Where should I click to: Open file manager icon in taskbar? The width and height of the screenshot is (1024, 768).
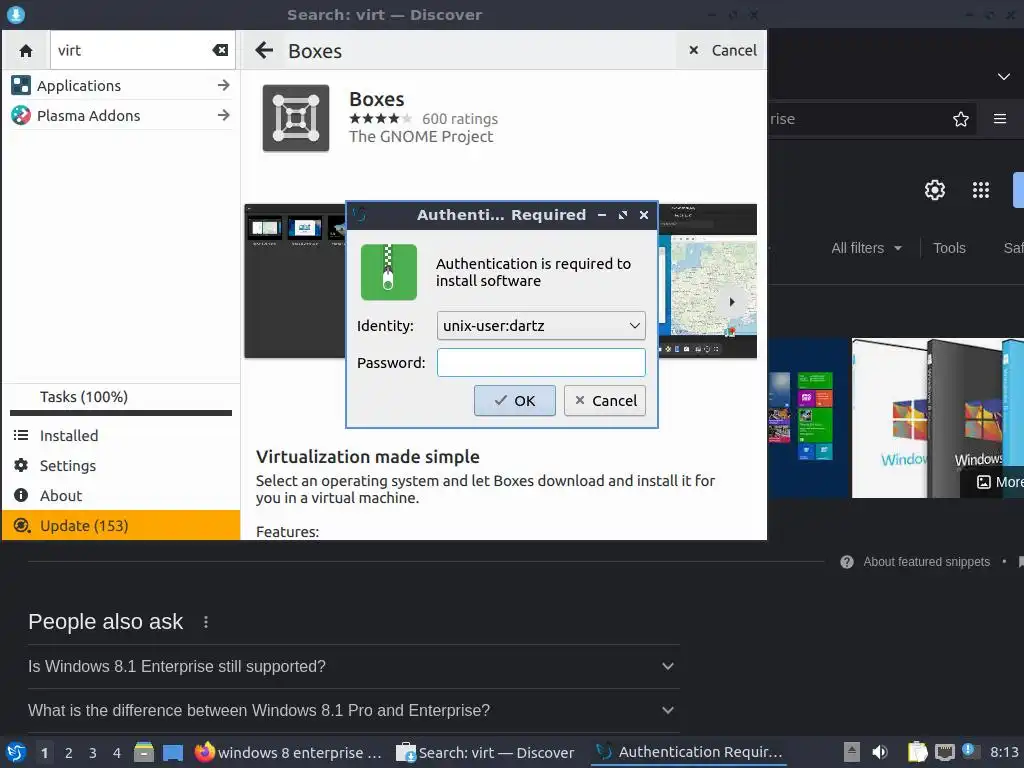click(144, 752)
